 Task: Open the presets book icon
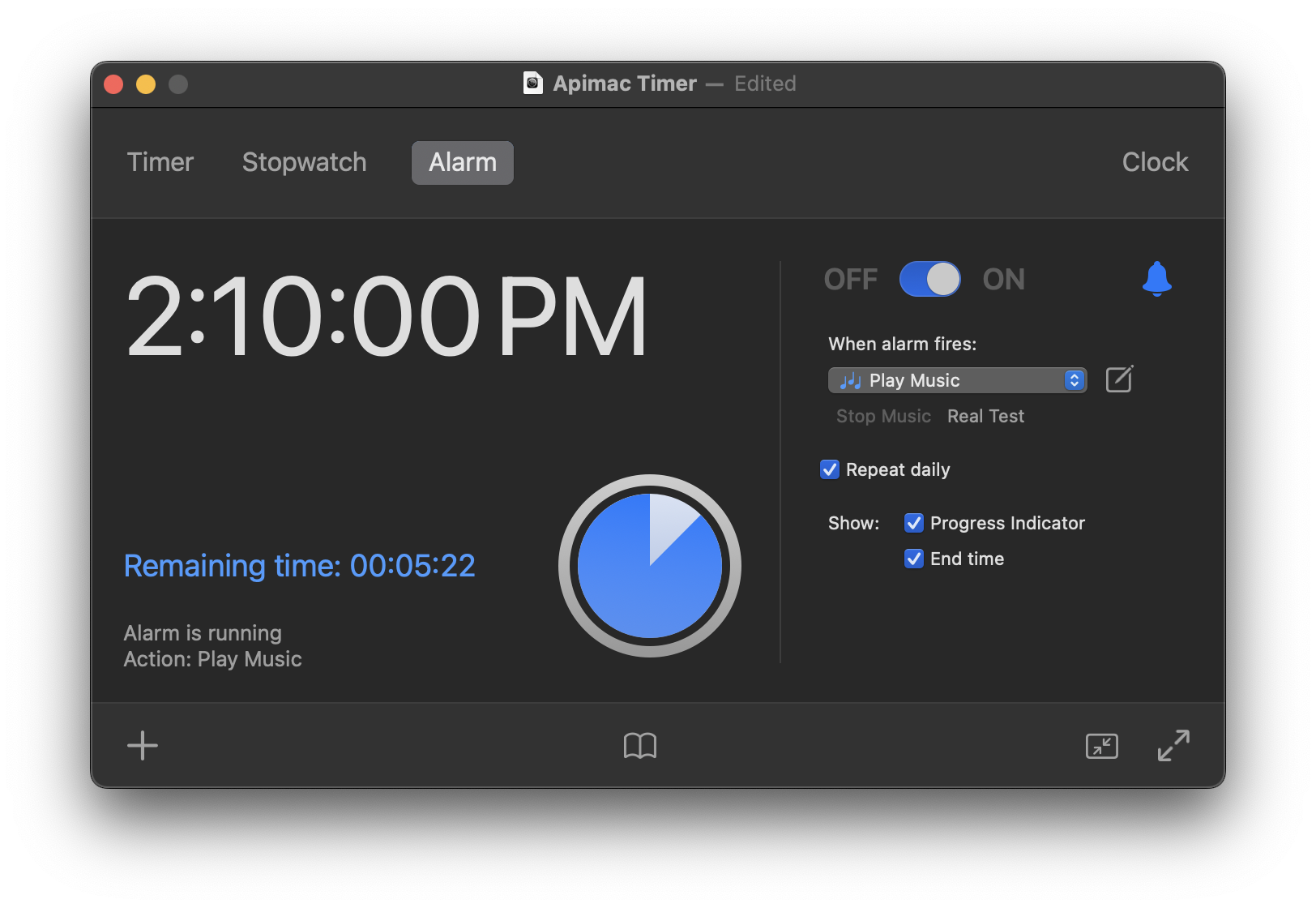coord(640,745)
